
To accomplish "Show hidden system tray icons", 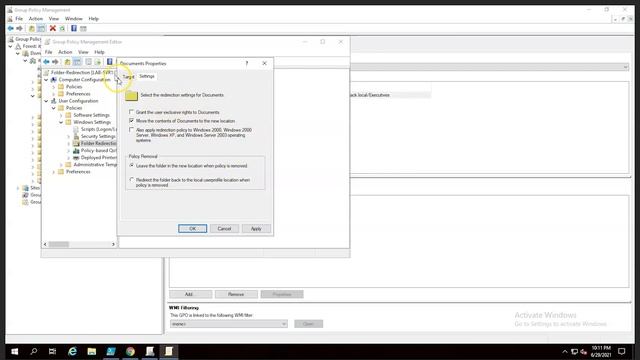I will (x=564, y=351).
